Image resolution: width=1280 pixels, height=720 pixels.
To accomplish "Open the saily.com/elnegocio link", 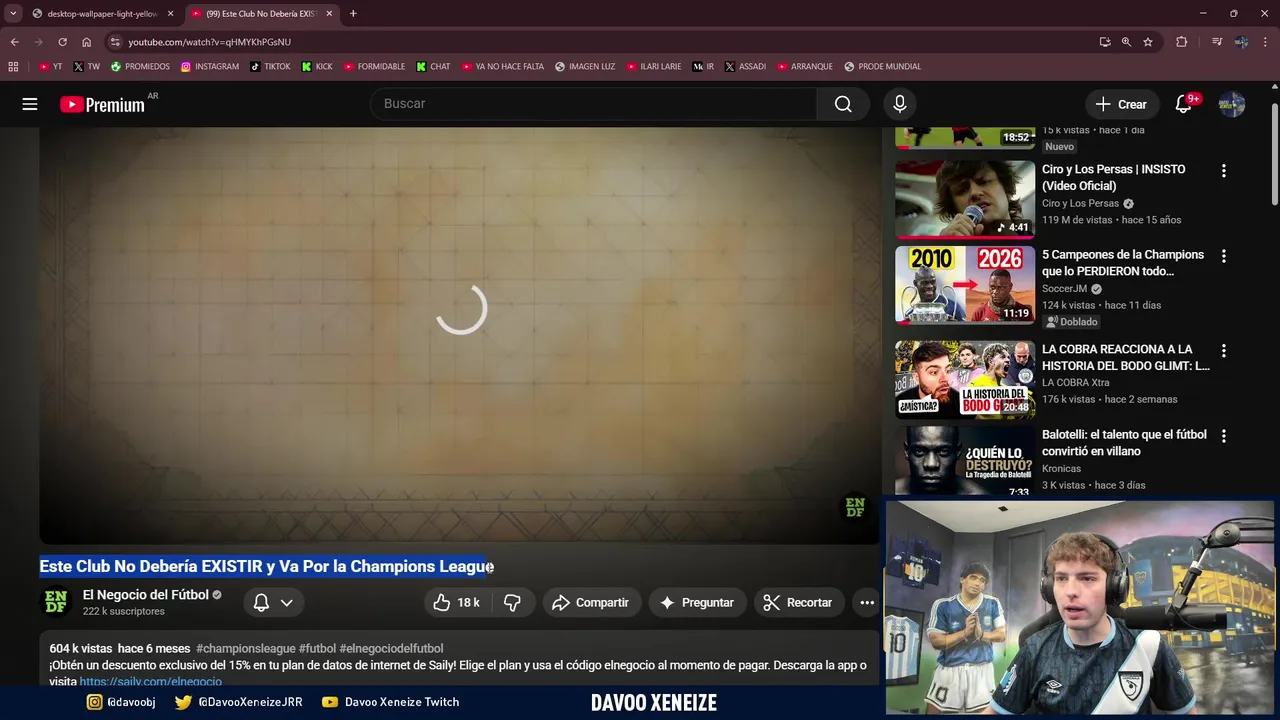I will coord(151,681).
